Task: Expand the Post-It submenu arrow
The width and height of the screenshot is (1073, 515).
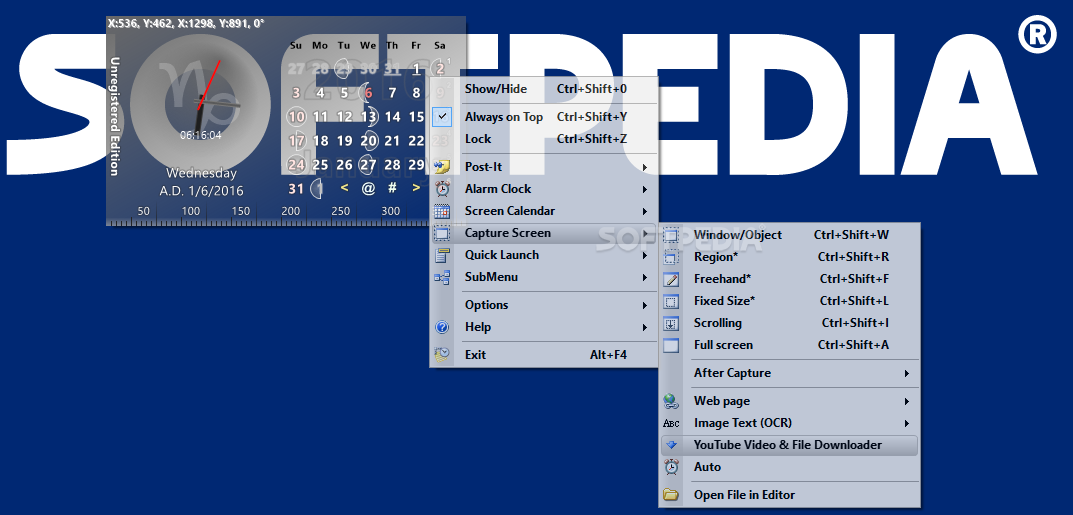Action: point(645,167)
